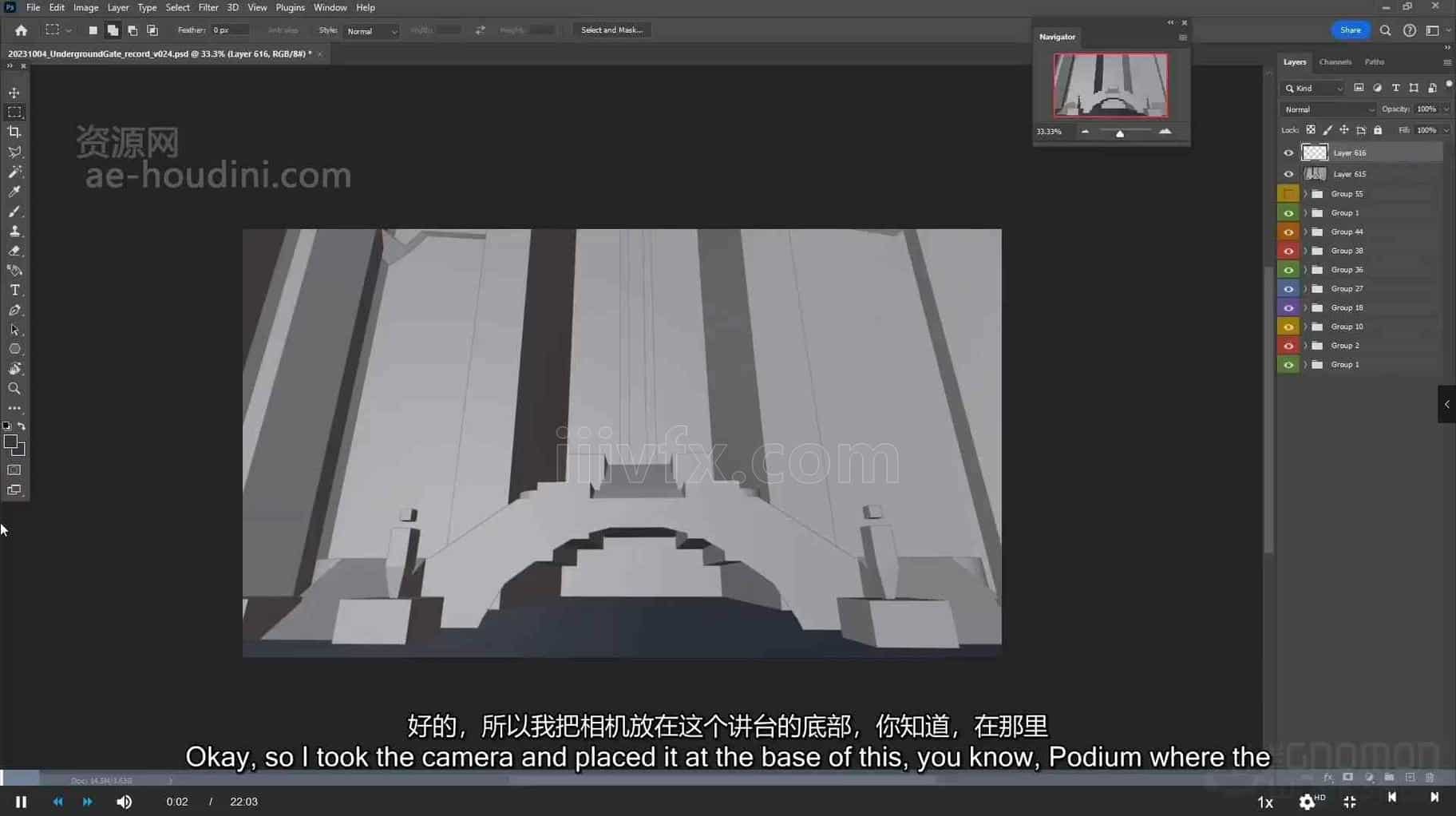
Task: Choose Add to selection mode icon
Action: pos(113,30)
